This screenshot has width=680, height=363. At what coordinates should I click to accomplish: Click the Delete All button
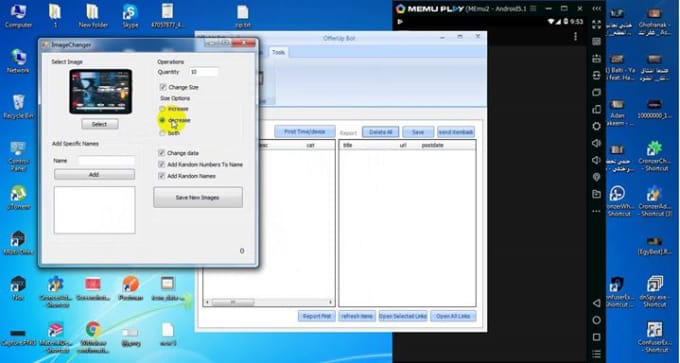[381, 132]
